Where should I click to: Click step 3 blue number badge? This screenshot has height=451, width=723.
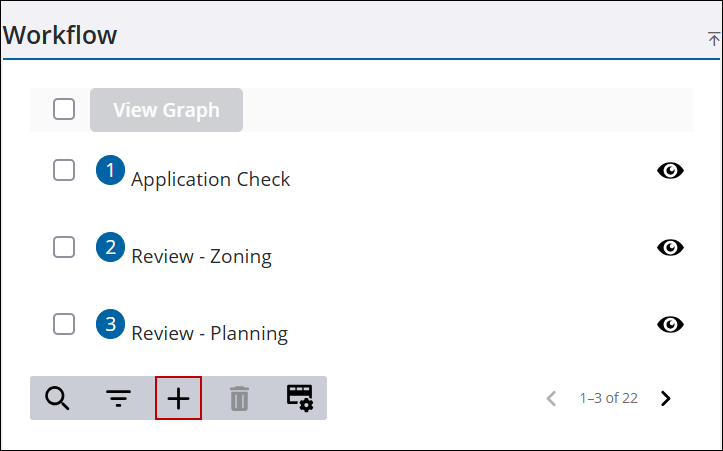point(110,324)
